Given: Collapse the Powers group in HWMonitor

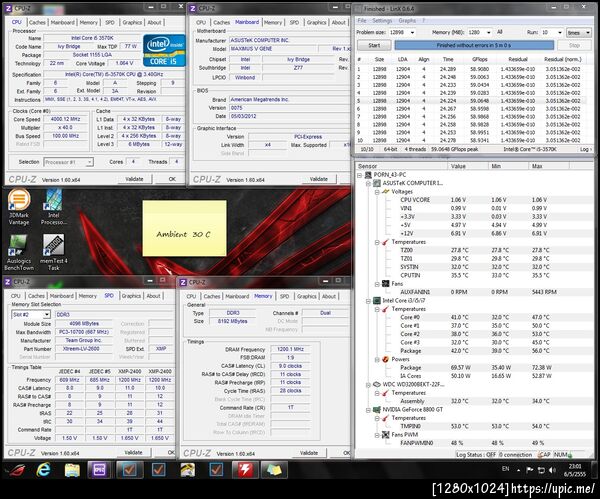Looking at the screenshot, I should point(378,360).
